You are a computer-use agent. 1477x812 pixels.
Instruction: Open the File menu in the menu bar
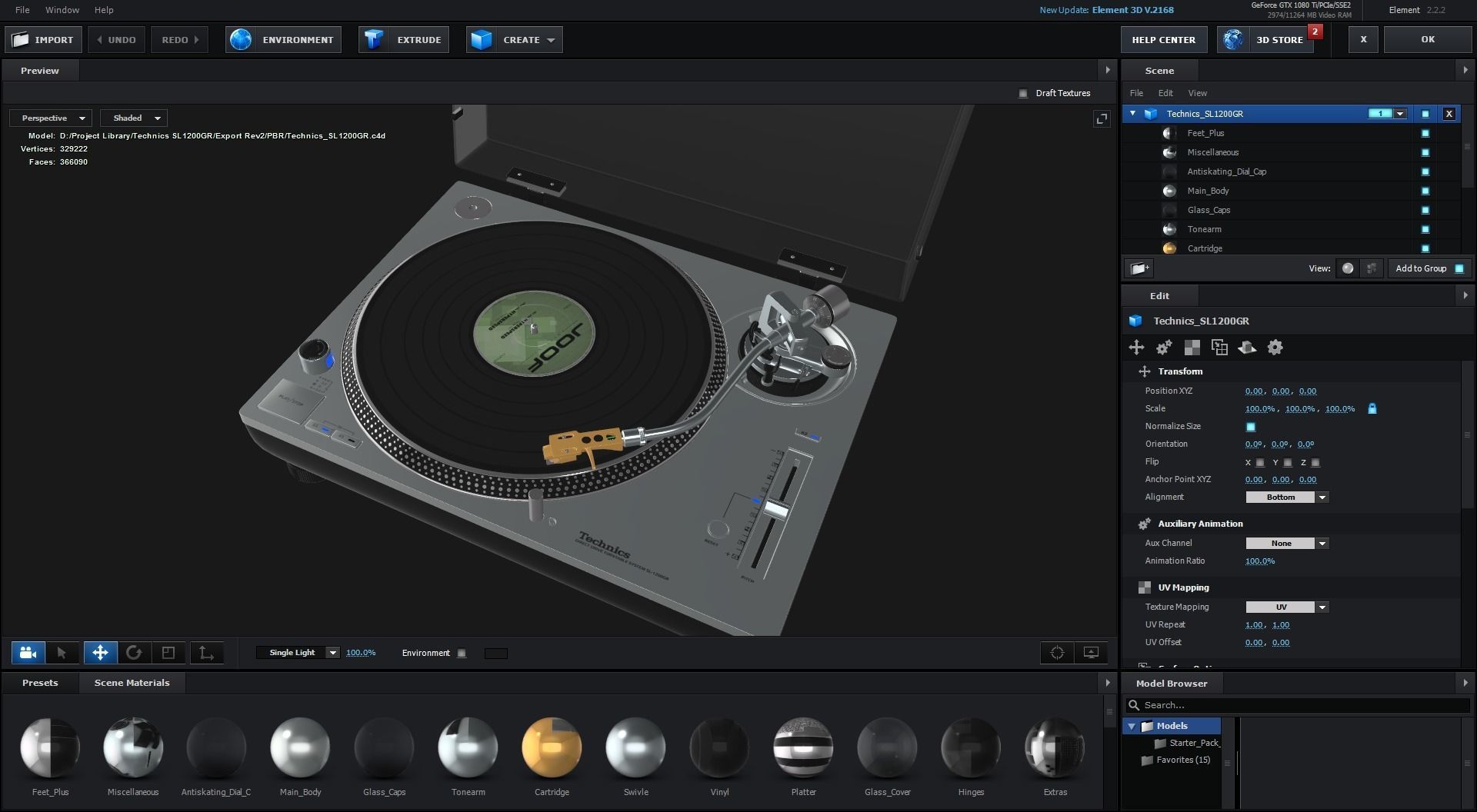click(x=22, y=10)
